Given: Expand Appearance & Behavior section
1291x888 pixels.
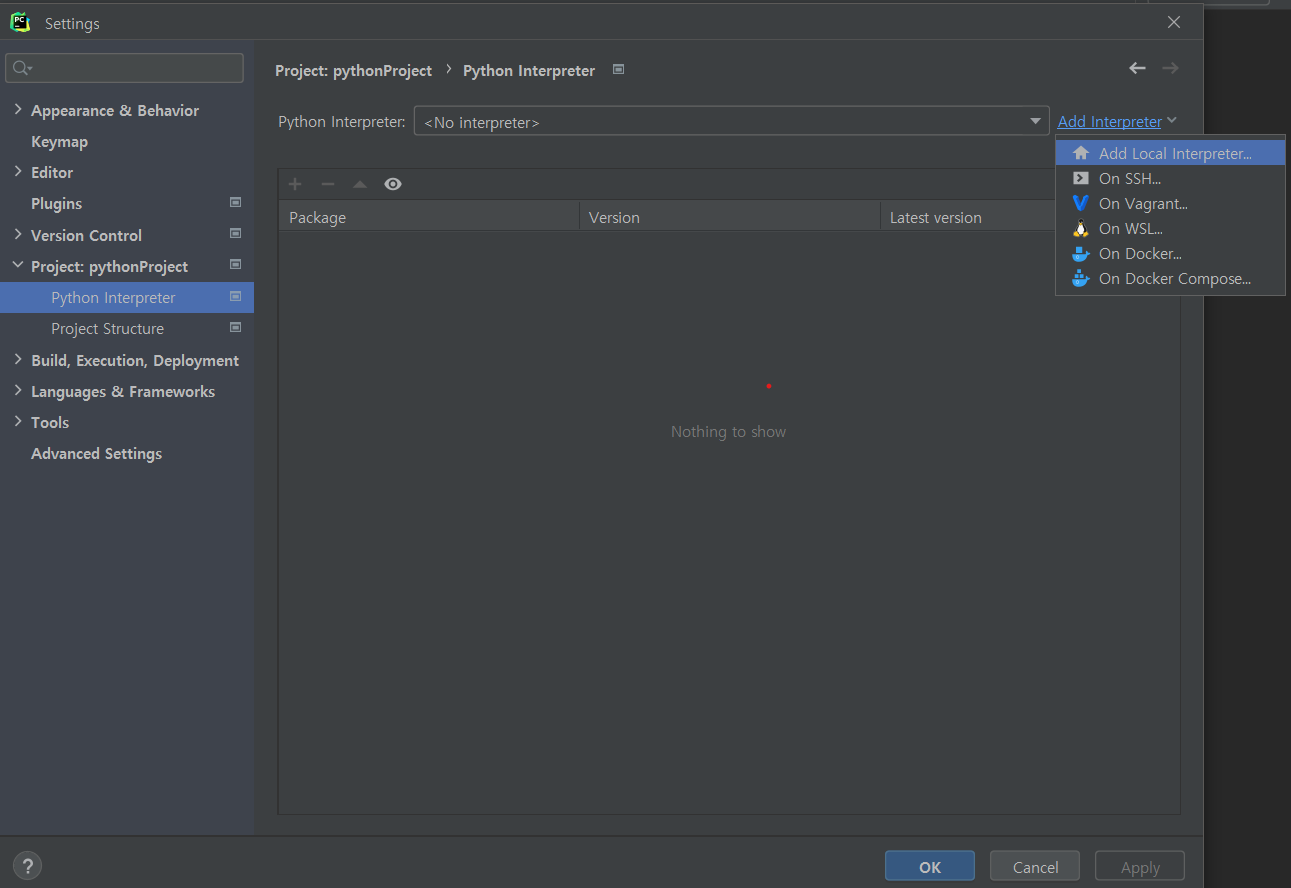Looking at the screenshot, I should tap(18, 110).
